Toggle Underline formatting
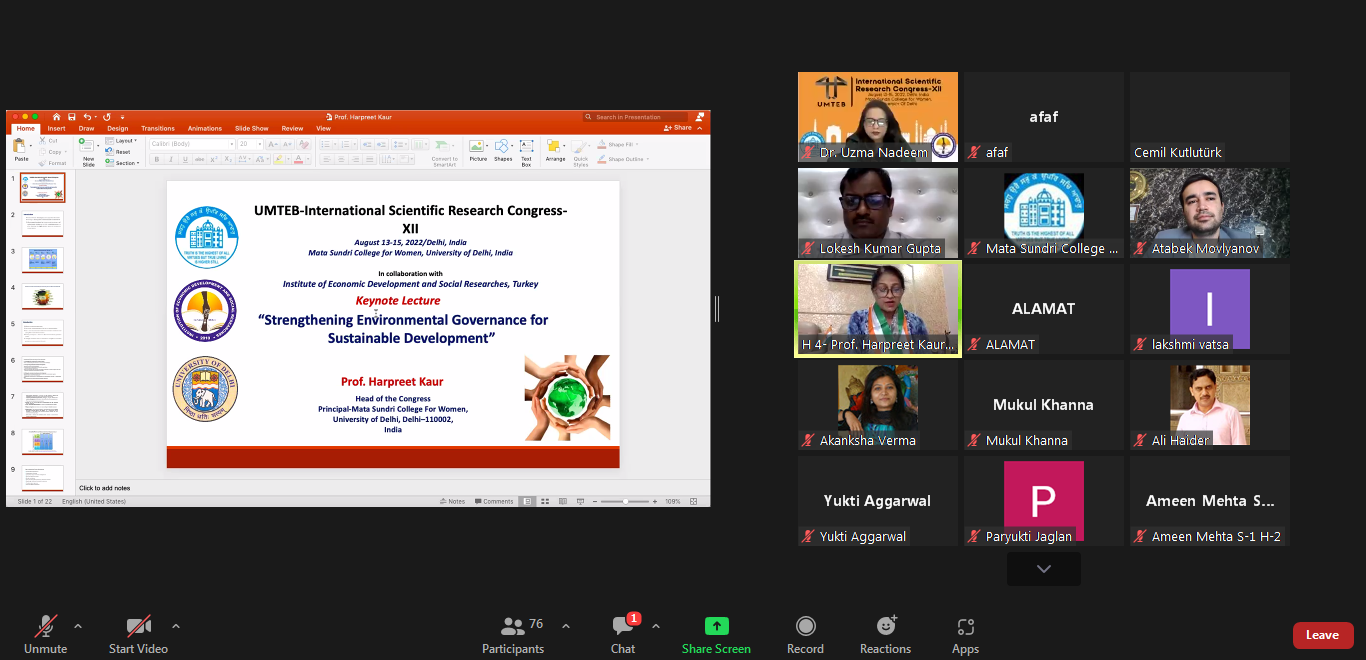 pyautogui.click(x=185, y=159)
